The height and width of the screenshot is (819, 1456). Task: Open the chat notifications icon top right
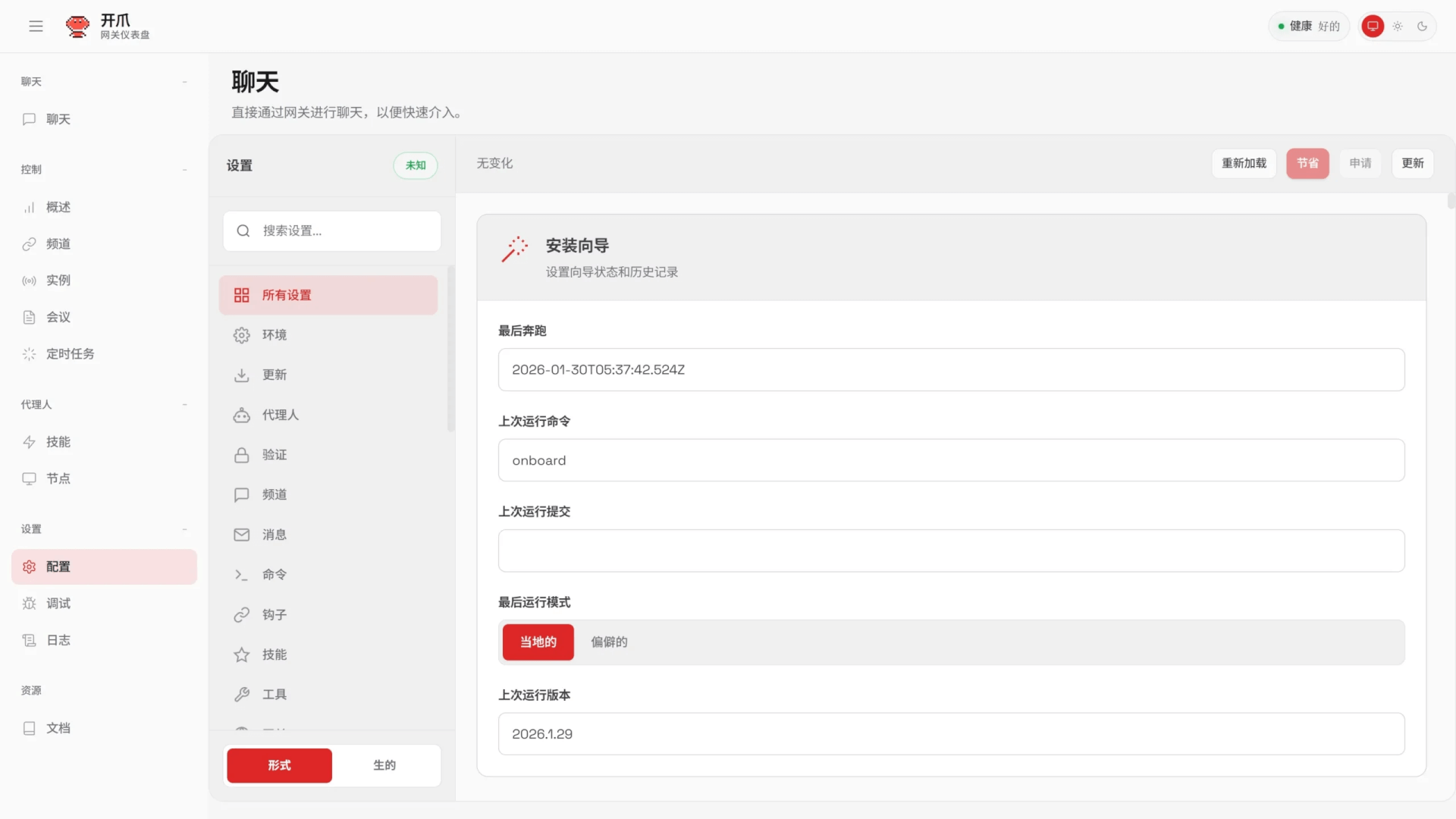point(1372,26)
